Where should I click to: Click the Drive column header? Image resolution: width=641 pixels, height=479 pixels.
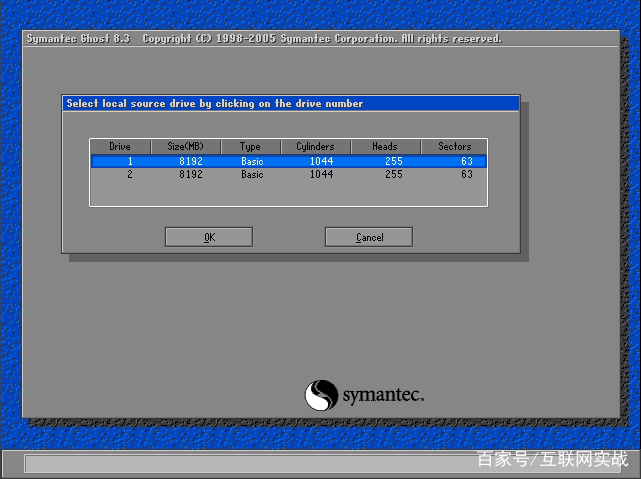click(x=120, y=146)
